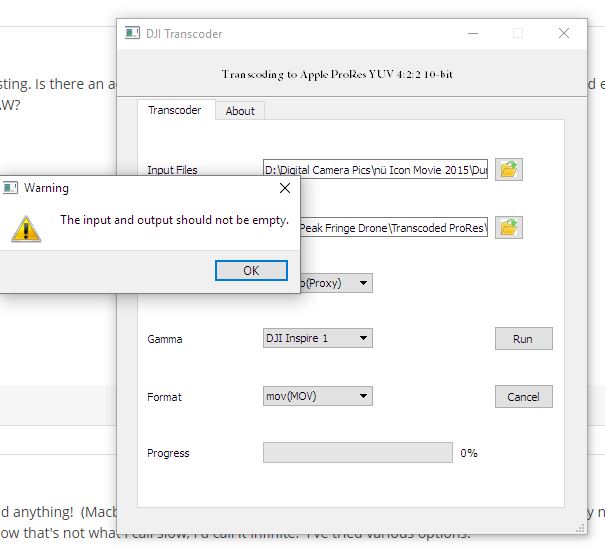The width and height of the screenshot is (605, 550).
Task: Click the 0% progress value
Action: pyautogui.click(x=469, y=453)
